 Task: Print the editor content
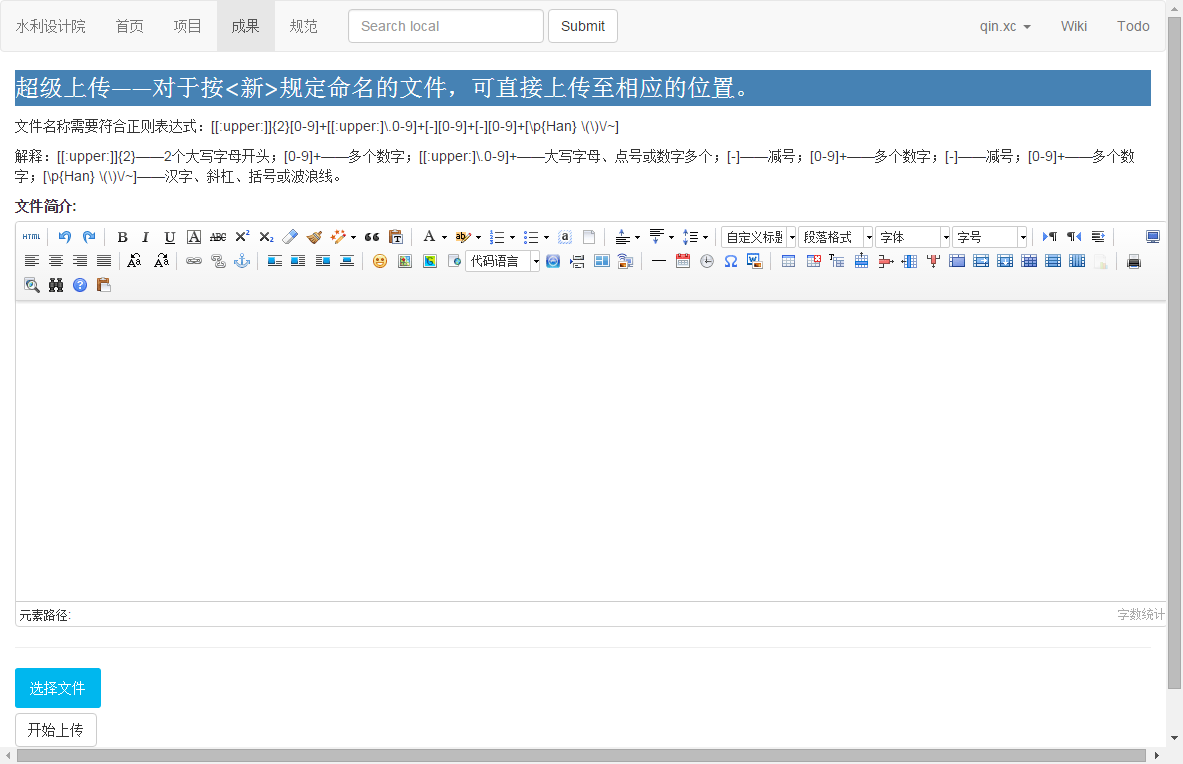1134,261
